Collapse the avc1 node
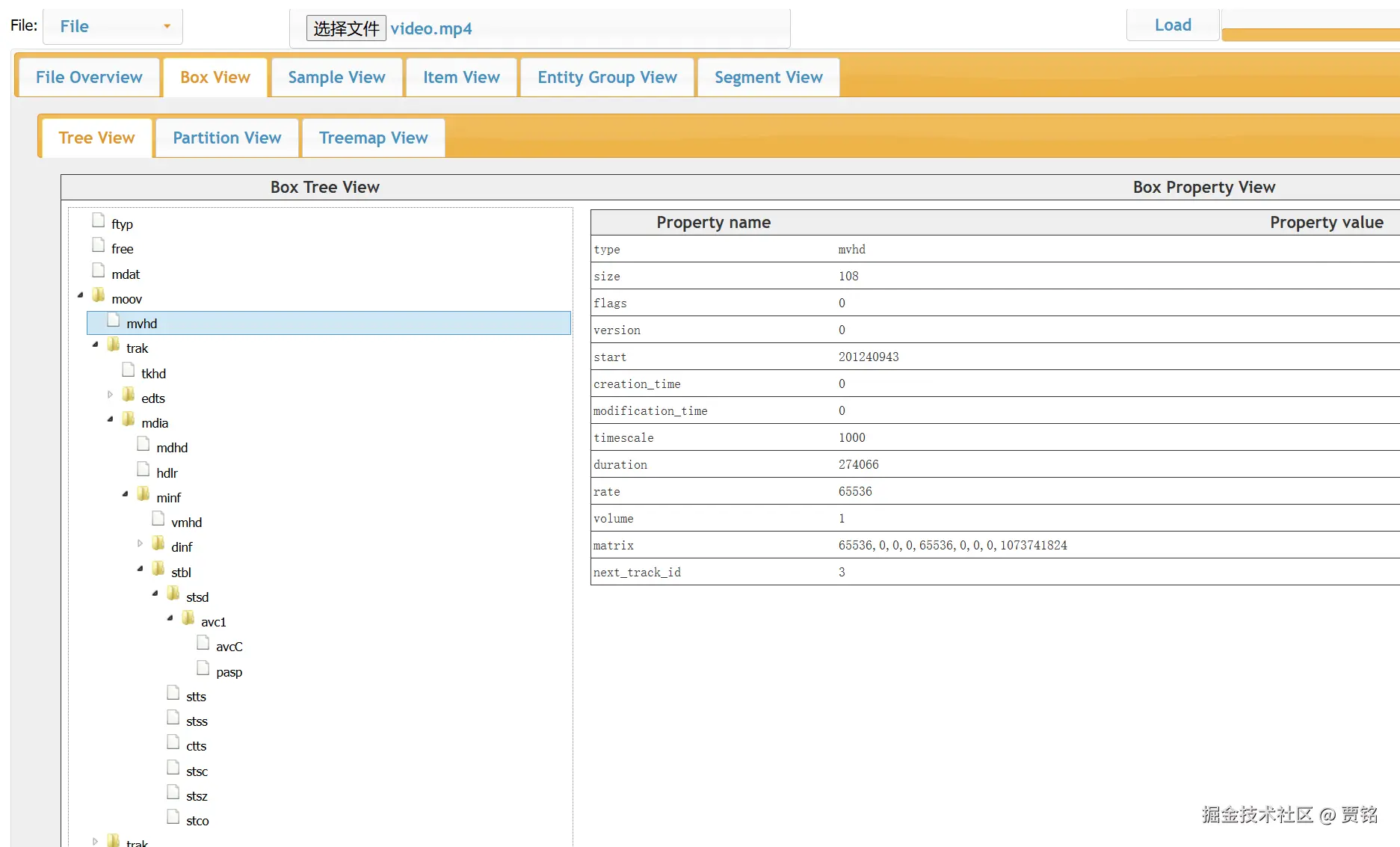Image resolution: width=1400 pixels, height=847 pixels. pyautogui.click(x=170, y=618)
